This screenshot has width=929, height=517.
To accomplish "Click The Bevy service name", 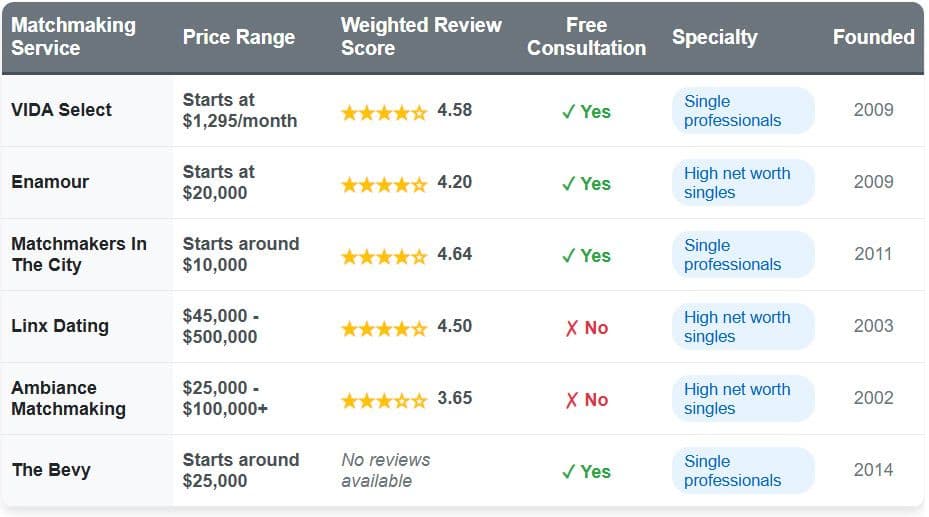I will point(50,470).
